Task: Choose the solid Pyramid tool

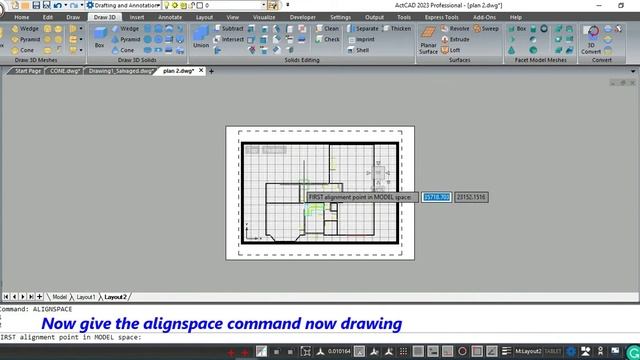Action: pos(126,39)
